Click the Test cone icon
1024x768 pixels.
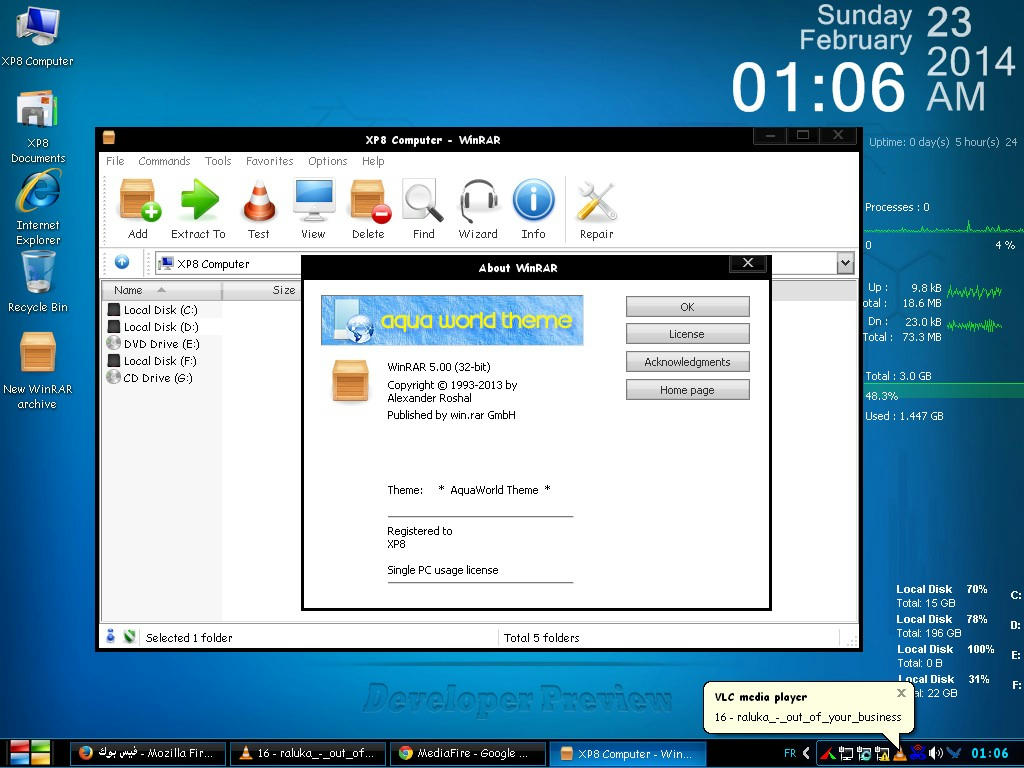click(259, 209)
